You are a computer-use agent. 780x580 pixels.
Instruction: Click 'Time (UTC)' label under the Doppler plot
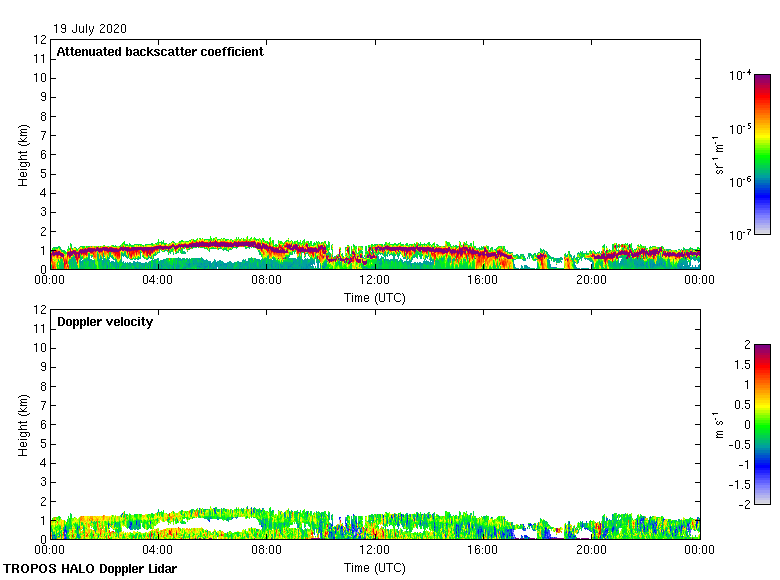pyautogui.click(x=375, y=567)
